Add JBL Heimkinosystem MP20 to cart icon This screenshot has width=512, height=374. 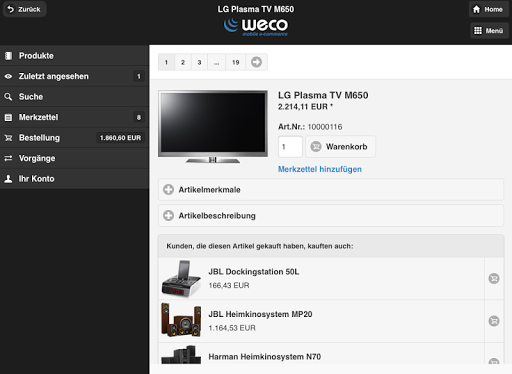tap(494, 321)
